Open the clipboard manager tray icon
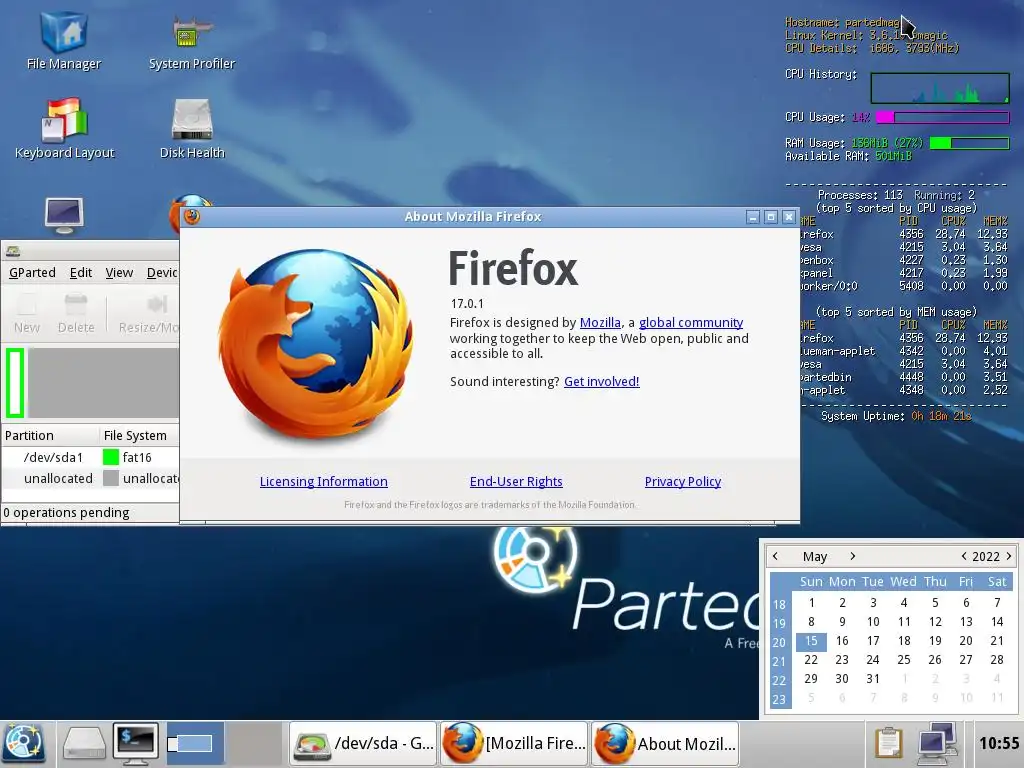 888,743
